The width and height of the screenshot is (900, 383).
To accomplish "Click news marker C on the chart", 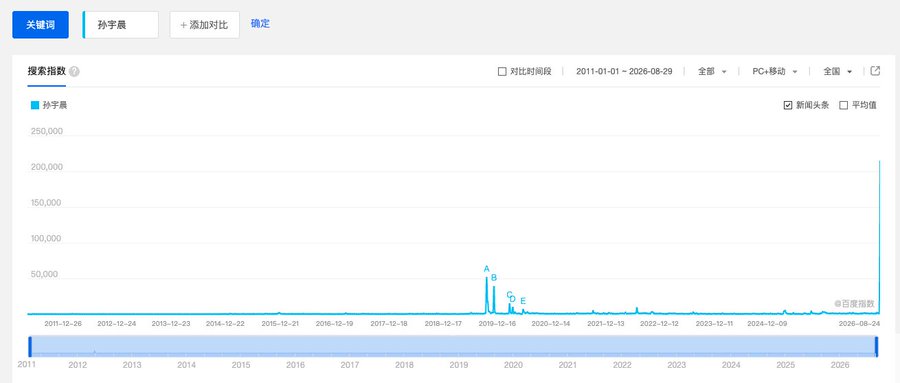I will click(x=509, y=295).
